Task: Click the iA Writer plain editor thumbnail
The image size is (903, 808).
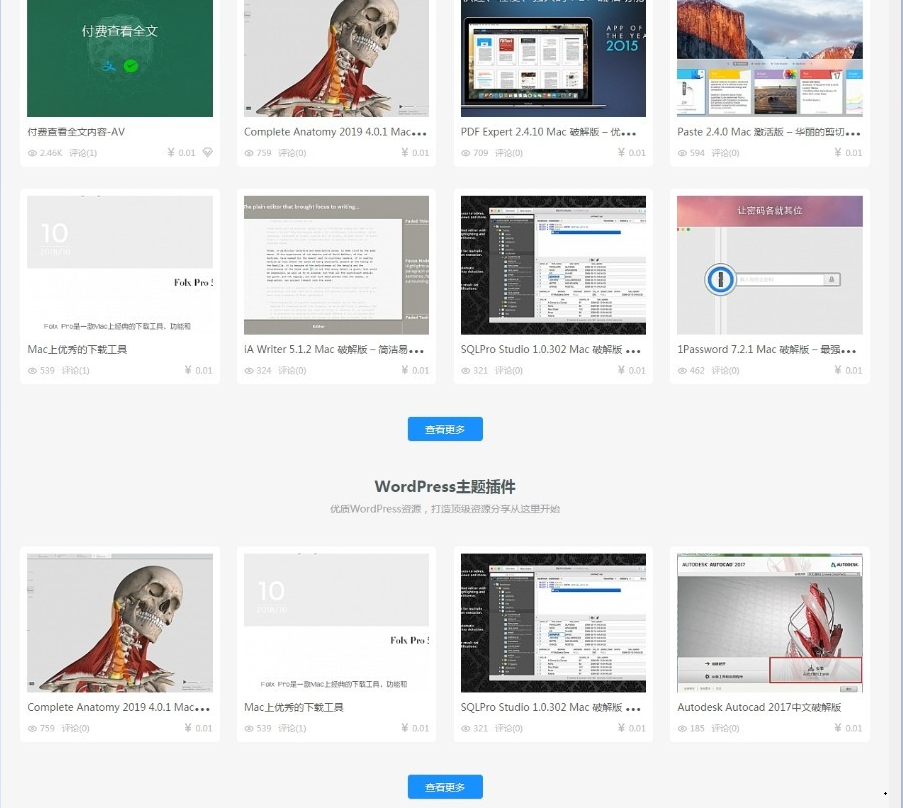Action: point(336,265)
